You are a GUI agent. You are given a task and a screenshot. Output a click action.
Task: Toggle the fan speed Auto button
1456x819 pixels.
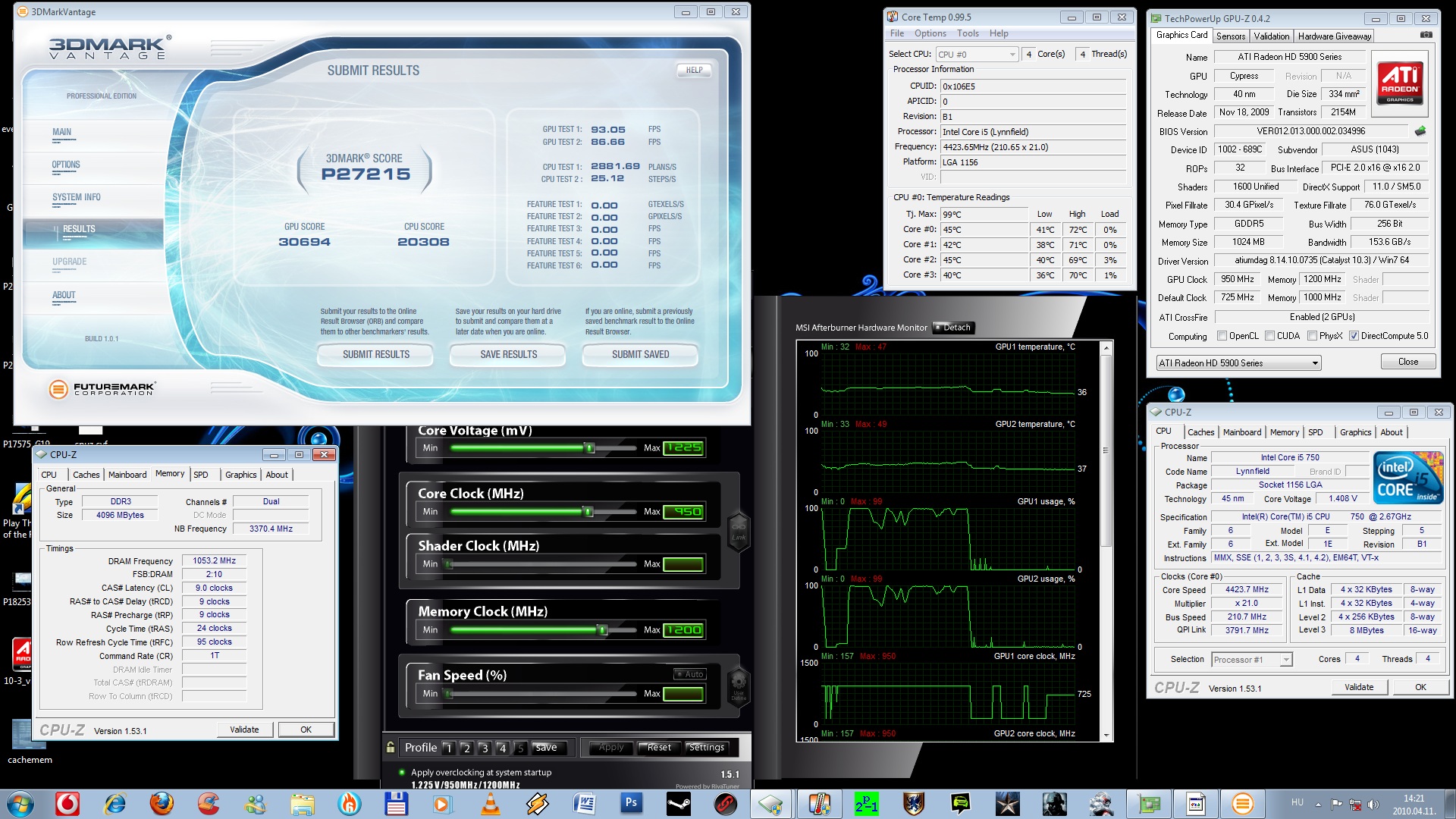click(689, 674)
